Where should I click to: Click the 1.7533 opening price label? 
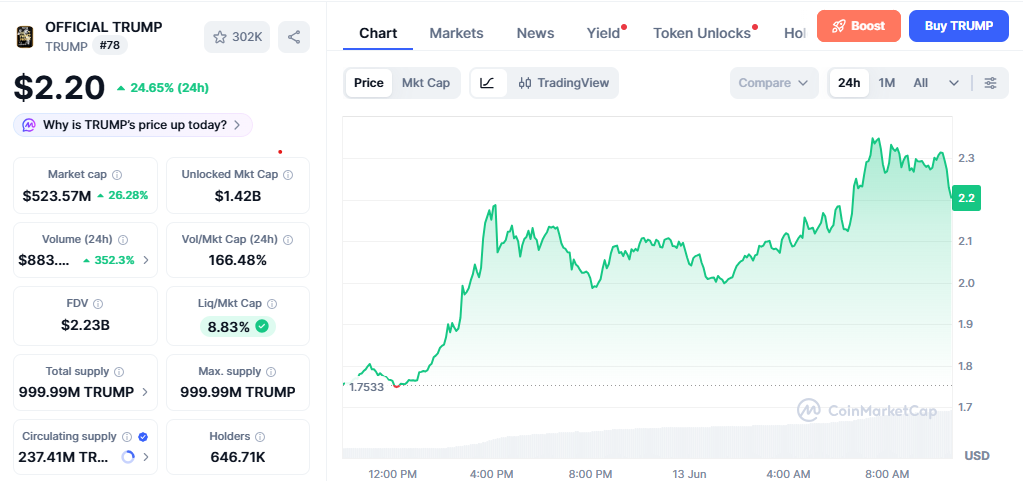click(x=366, y=387)
